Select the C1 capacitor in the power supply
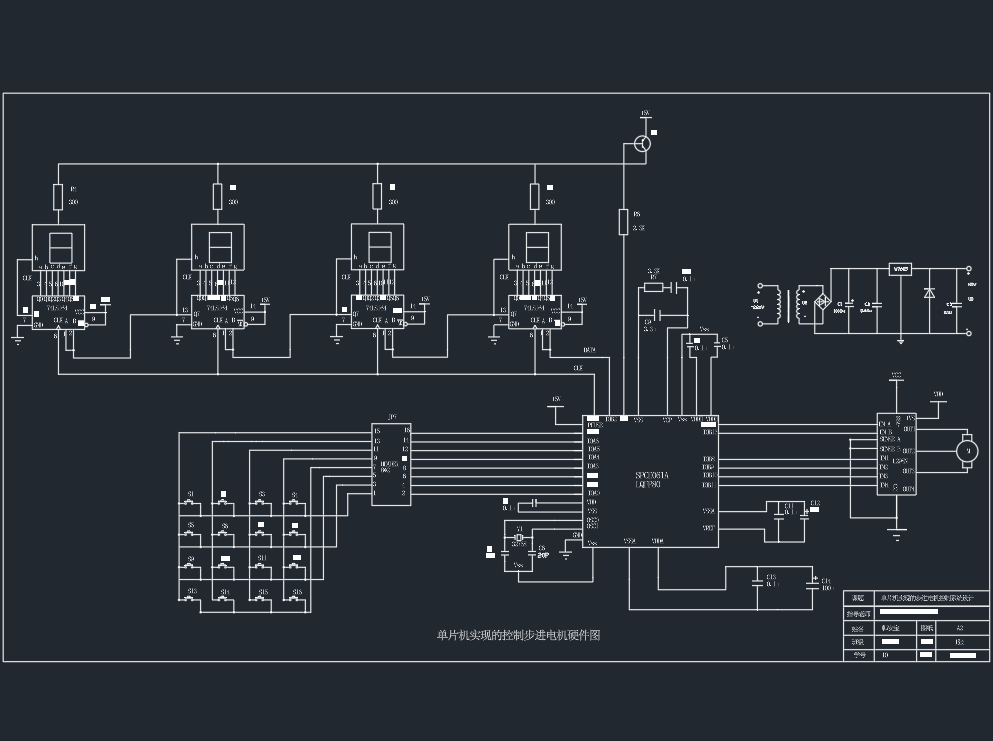 coord(848,305)
